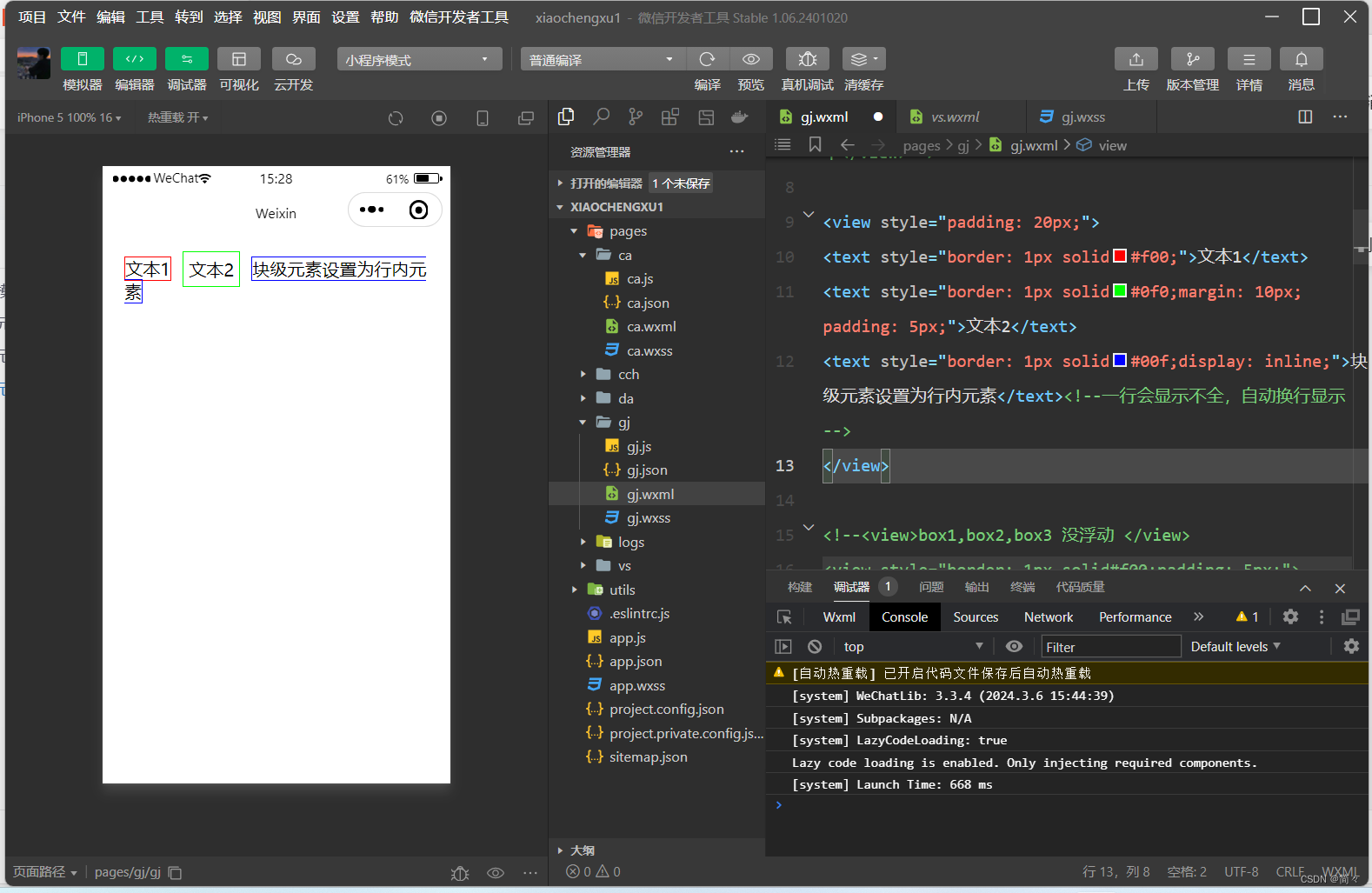The image size is (1372, 893).
Task: Click the Console Filter input field
Action: (x=1111, y=646)
